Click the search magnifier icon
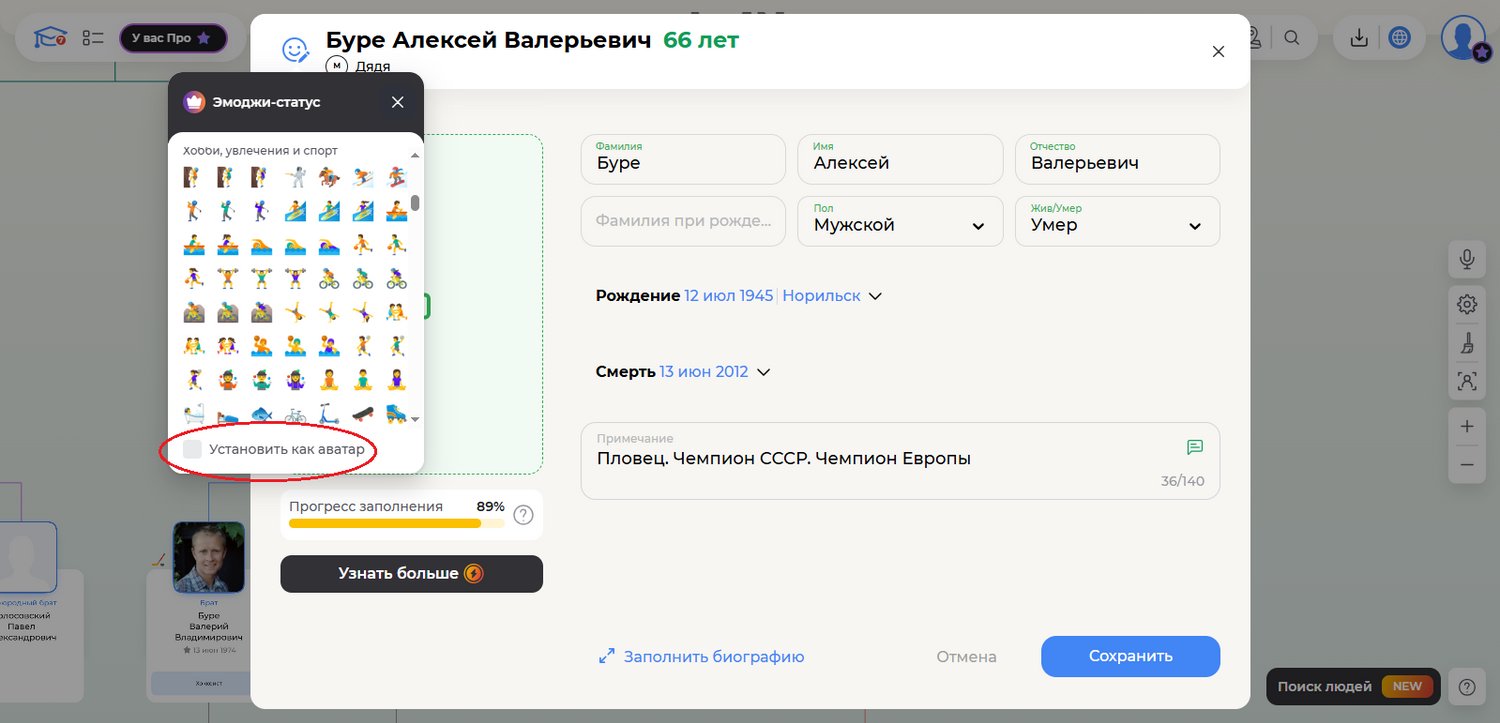The height and width of the screenshot is (723, 1500). [1292, 38]
